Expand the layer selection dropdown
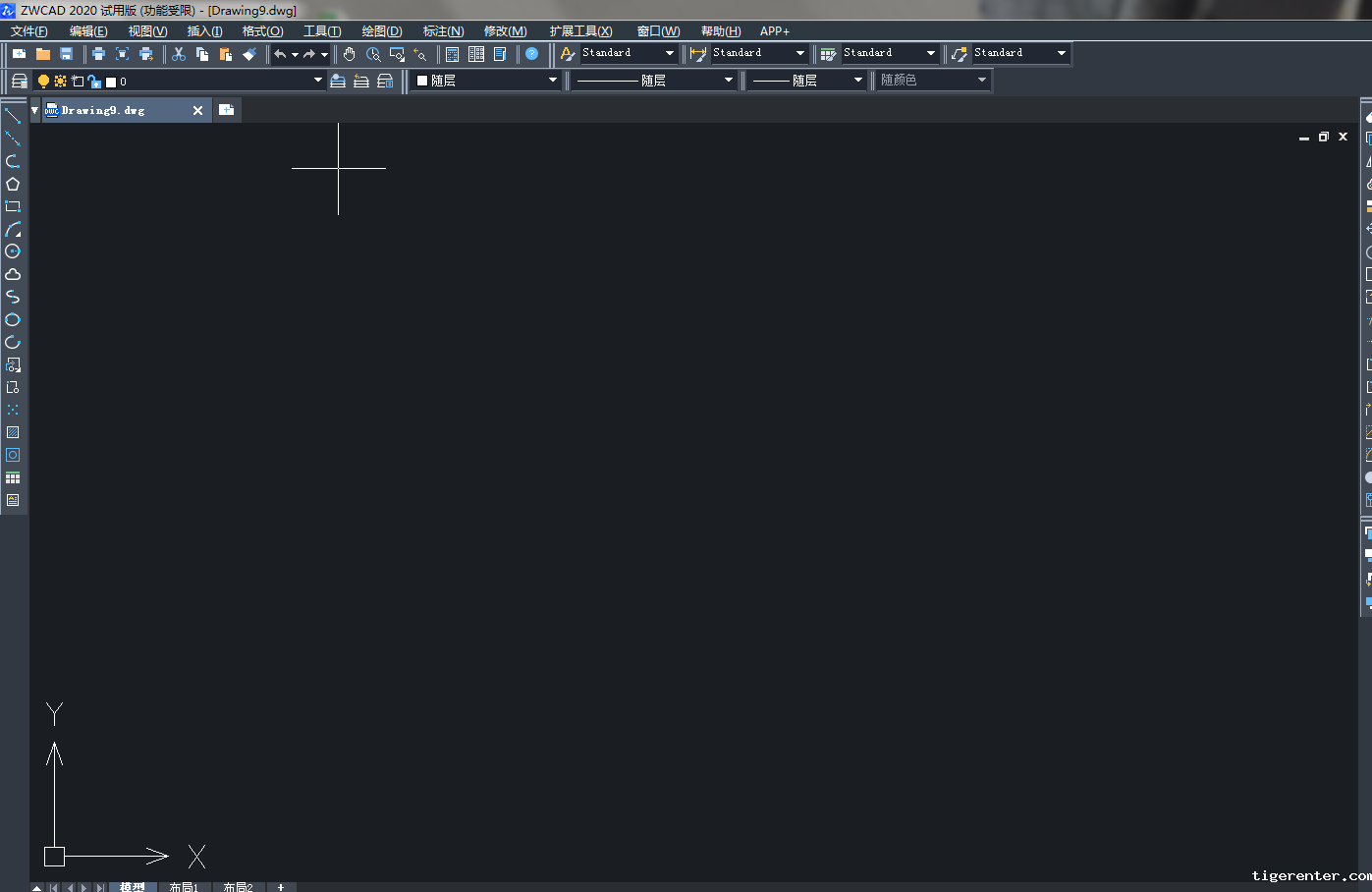This screenshot has height=892, width=1372. [317, 81]
